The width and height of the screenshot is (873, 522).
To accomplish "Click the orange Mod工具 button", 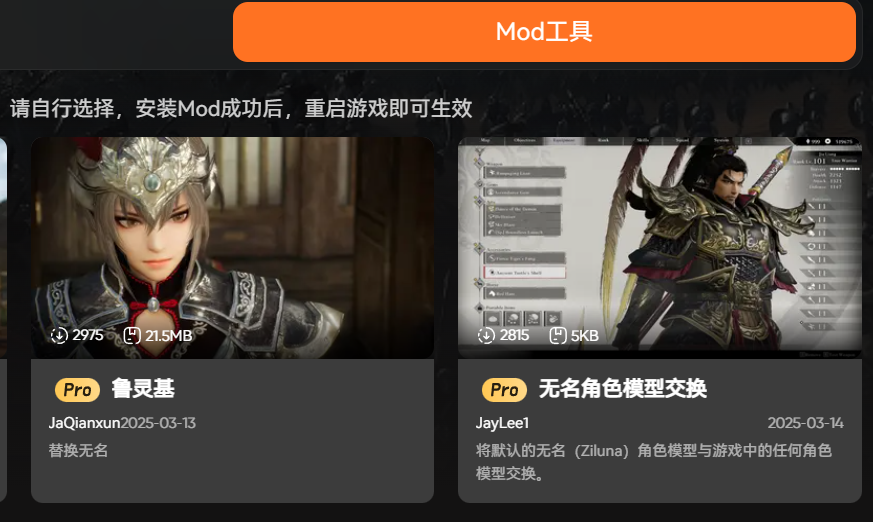I will [544, 32].
